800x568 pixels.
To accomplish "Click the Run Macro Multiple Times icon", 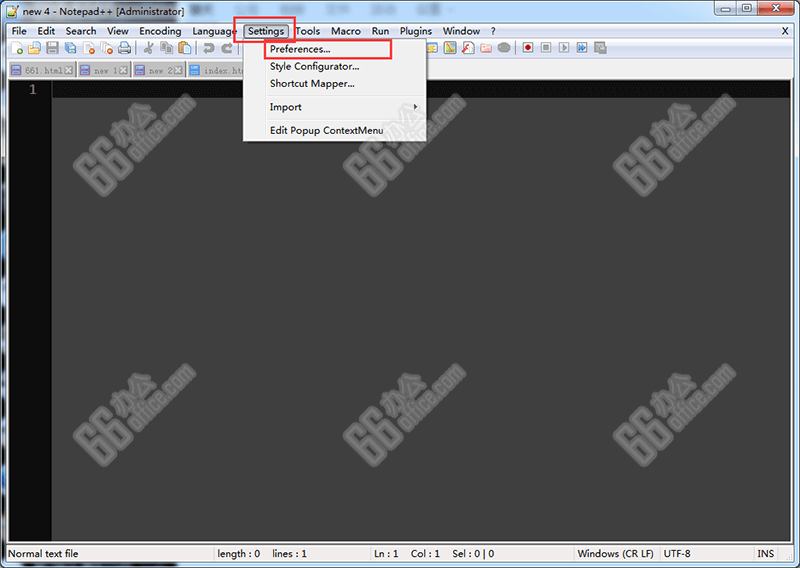I will pos(582,48).
